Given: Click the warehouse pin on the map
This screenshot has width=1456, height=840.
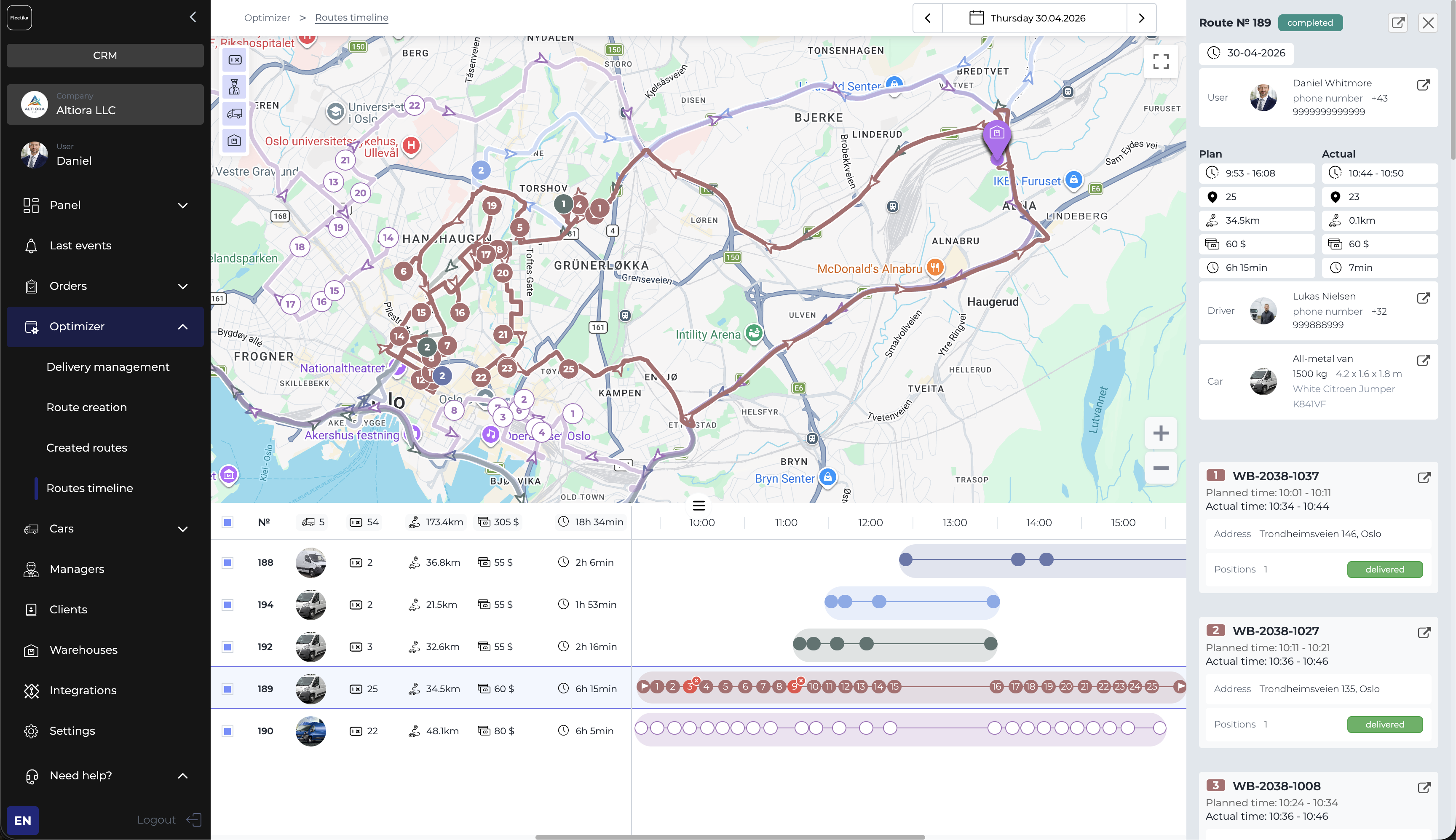Looking at the screenshot, I should point(997,139).
